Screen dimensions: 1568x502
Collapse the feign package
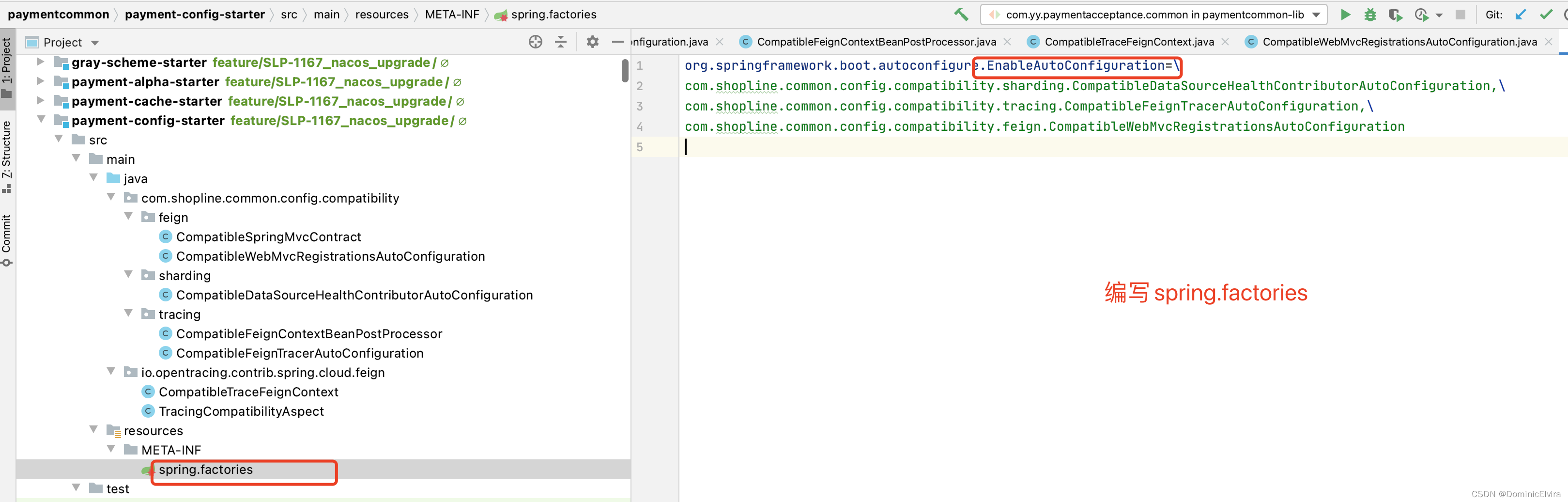[128, 217]
